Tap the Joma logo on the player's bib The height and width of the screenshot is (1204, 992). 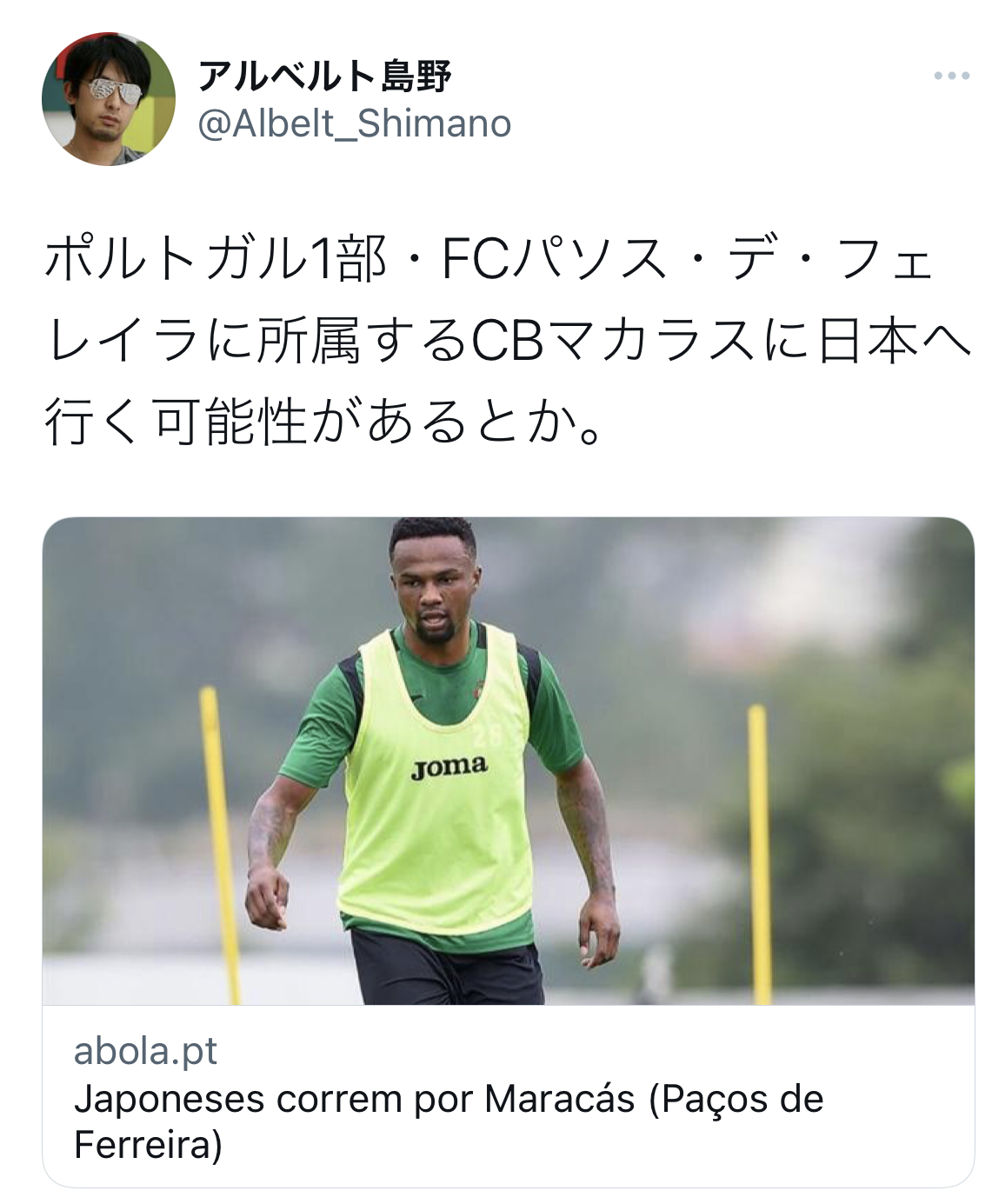click(x=449, y=768)
